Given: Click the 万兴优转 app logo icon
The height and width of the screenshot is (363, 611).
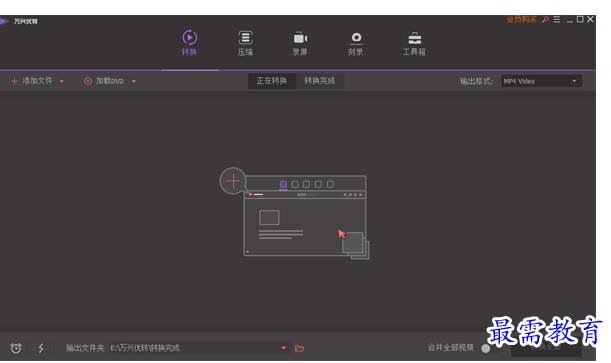Looking at the screenshot, I should [4, 21].
